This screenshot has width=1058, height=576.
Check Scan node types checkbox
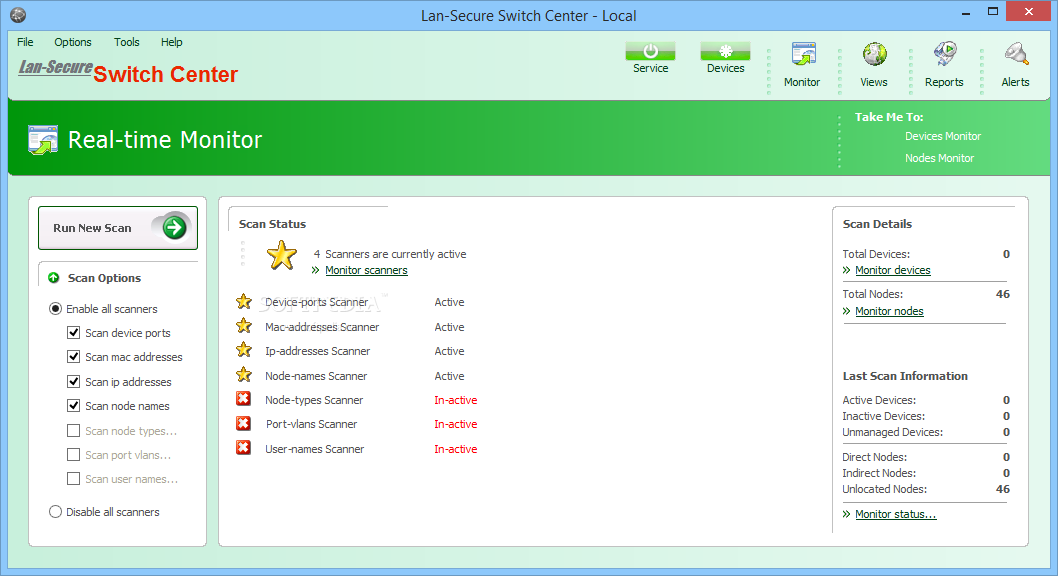point(74,430)
